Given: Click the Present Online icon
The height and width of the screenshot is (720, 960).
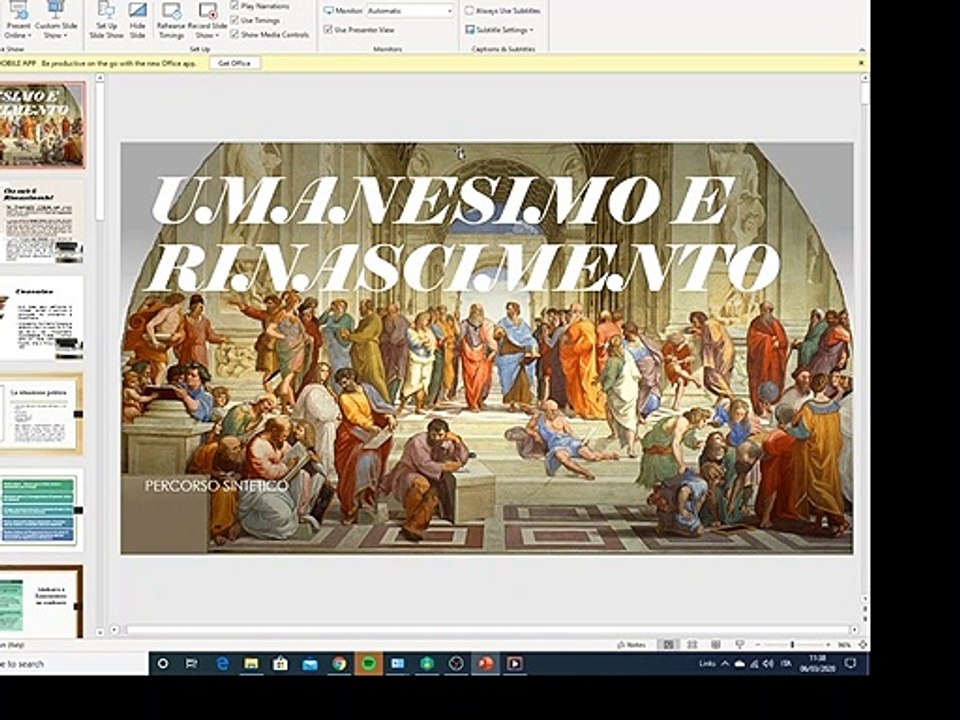Looking at the screenshot, I should (x=18, y=10).
